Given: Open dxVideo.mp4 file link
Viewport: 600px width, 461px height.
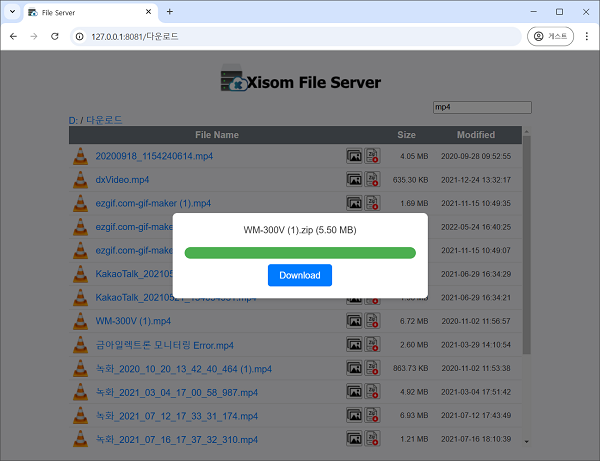Looking at the screenshot, I should 122,180.
